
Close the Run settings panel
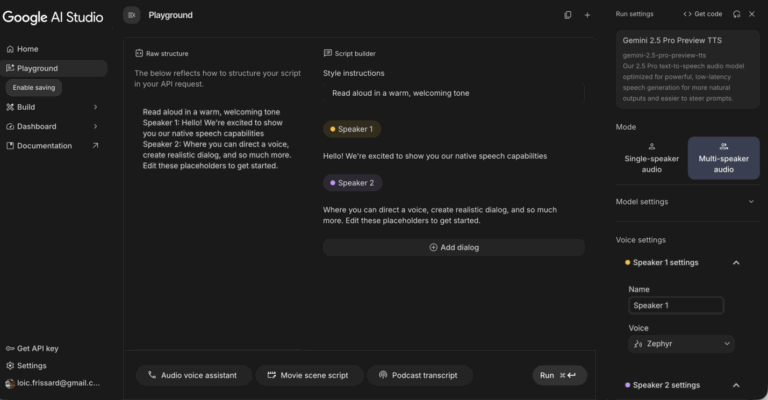(x=752, y=14)
